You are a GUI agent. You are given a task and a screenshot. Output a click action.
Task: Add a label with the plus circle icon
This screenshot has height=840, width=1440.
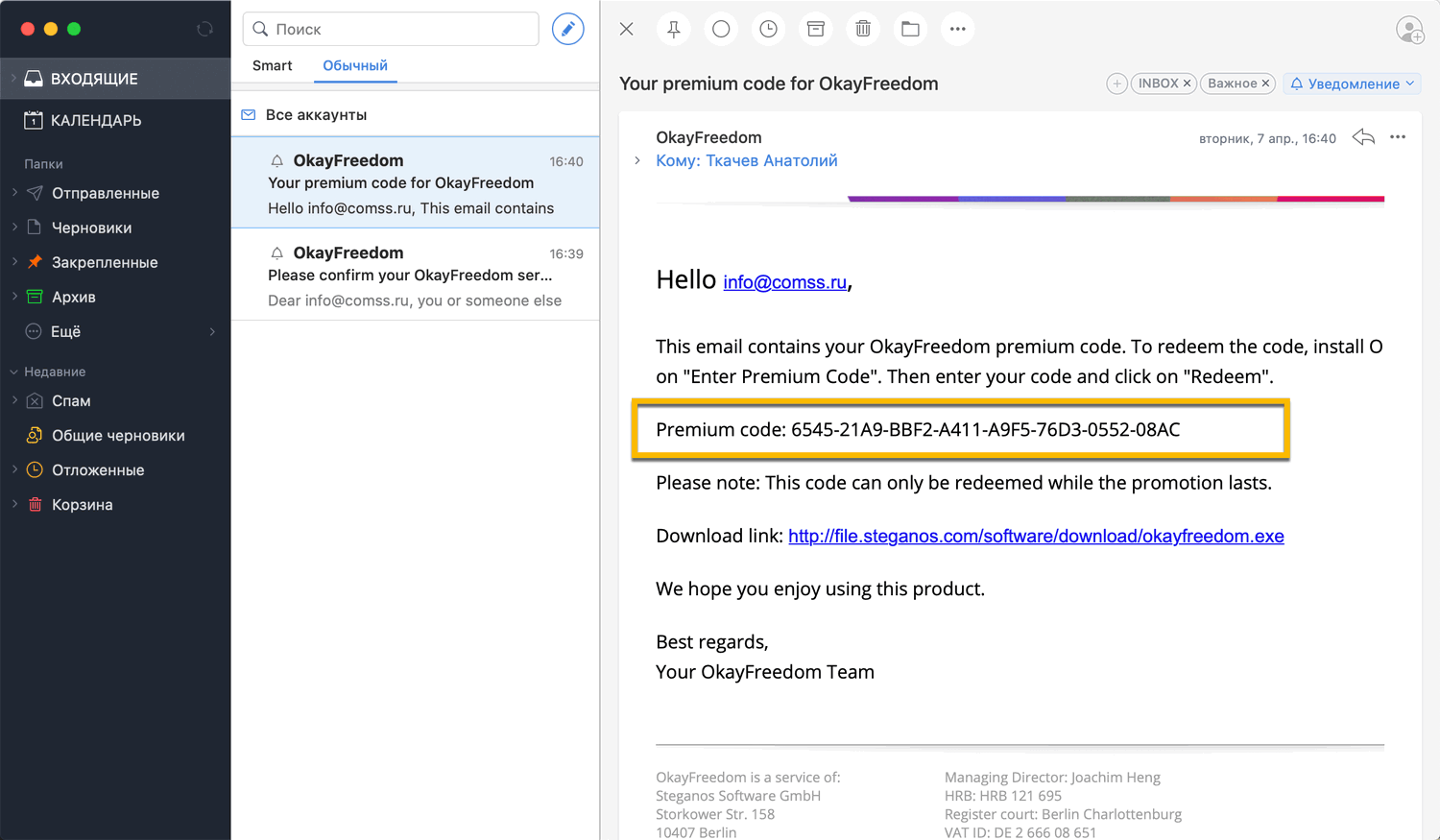point(1116,84)
